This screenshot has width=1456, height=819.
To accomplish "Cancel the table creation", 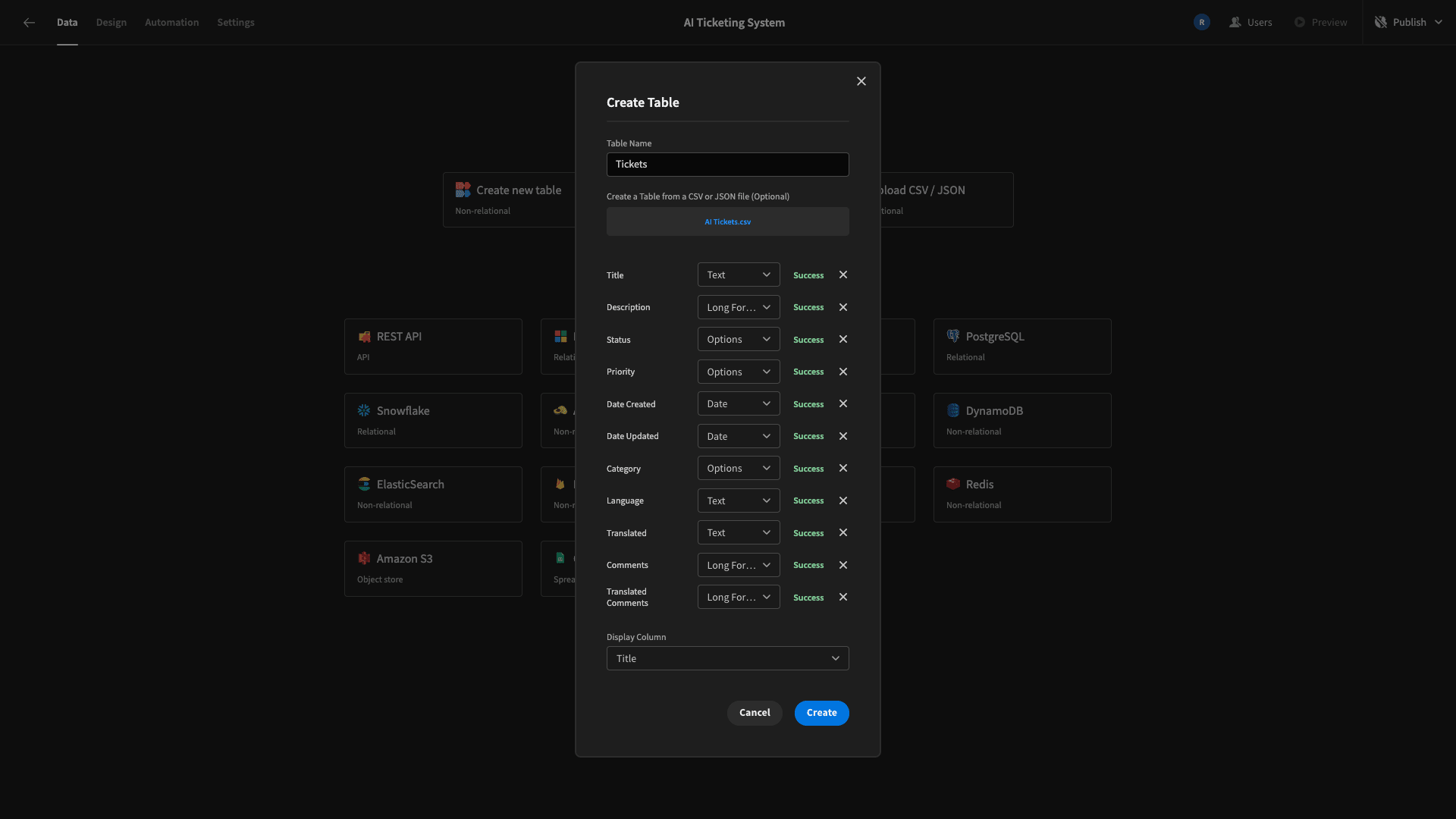I will tap(754, 713).
